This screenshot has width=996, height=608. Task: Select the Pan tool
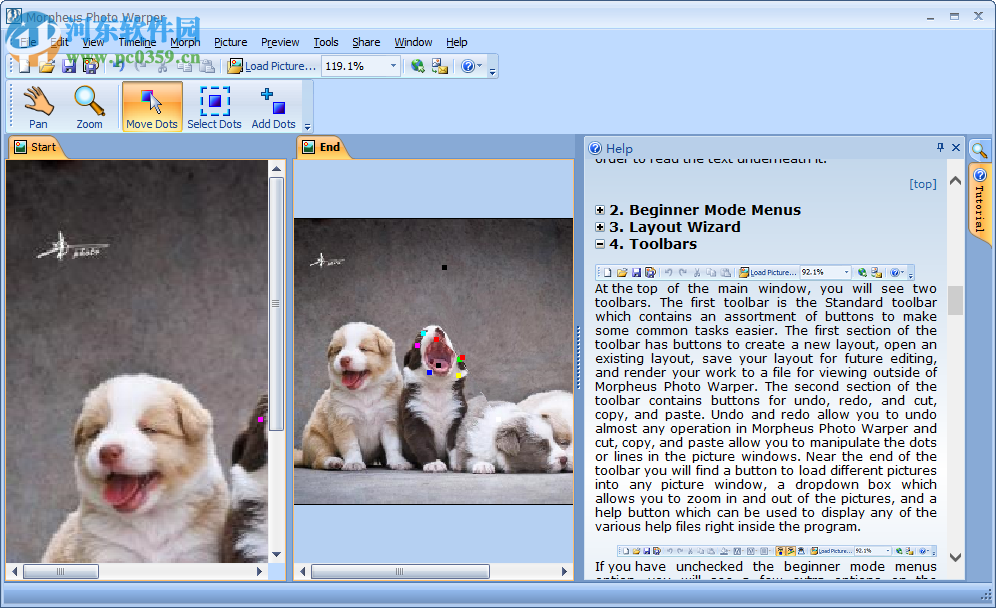click(37, 105)
